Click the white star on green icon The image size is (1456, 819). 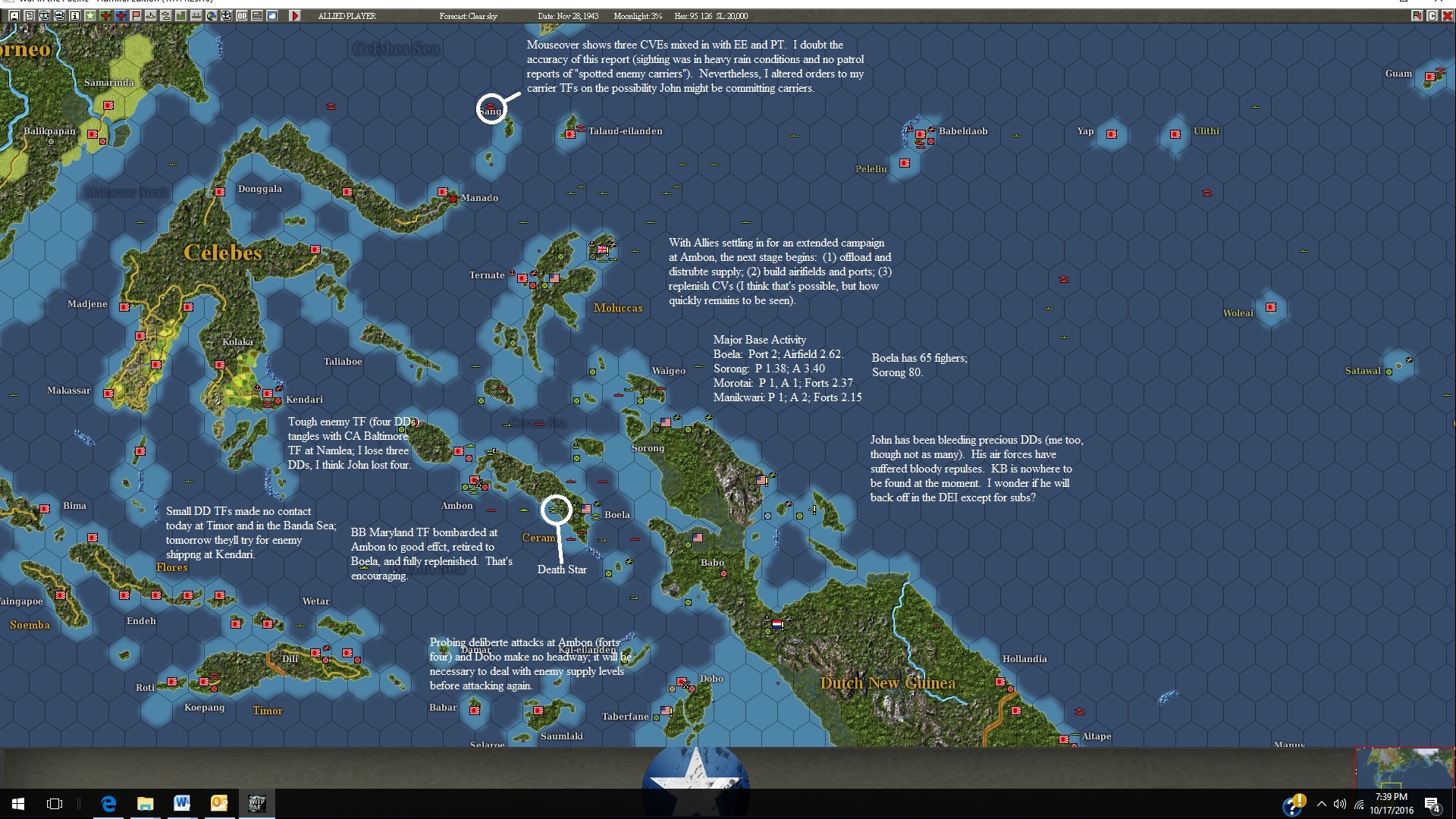89,15
